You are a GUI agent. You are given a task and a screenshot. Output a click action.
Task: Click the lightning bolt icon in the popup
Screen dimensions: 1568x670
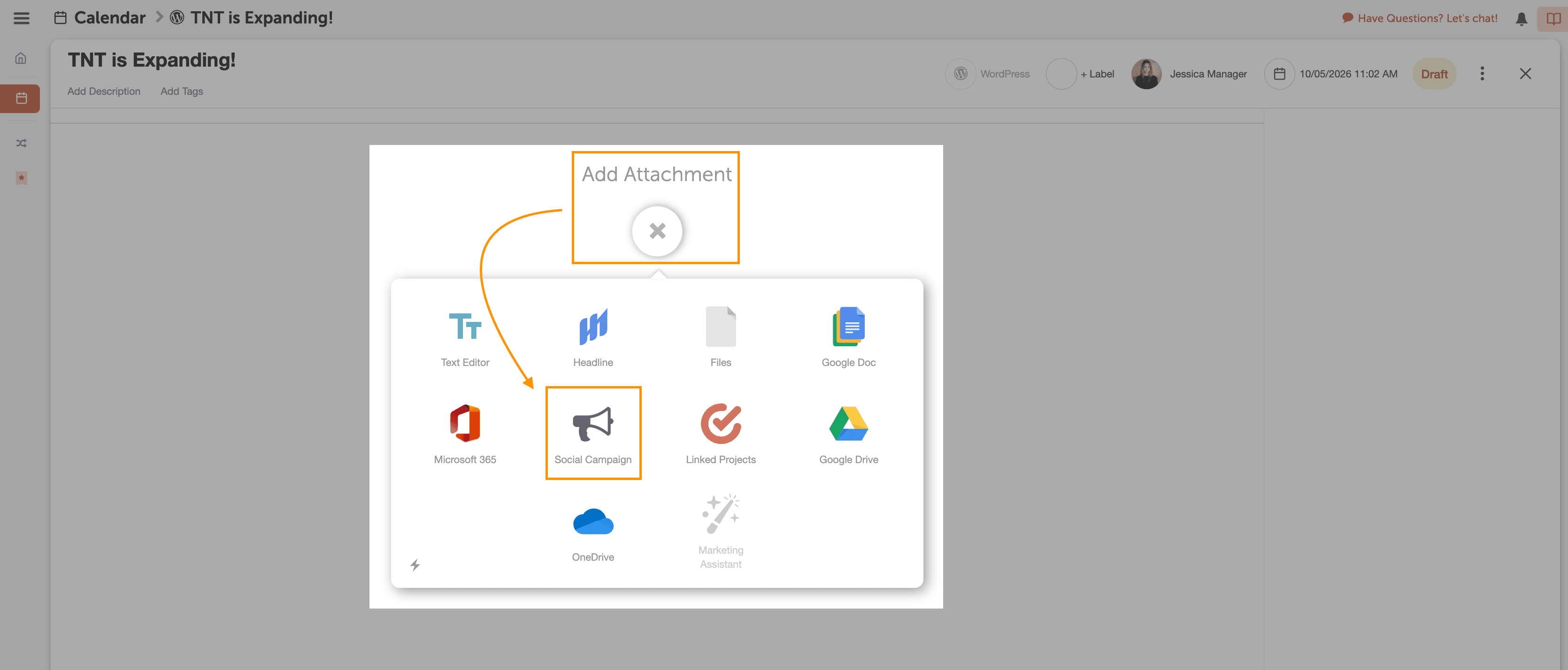tap(415, 565)
